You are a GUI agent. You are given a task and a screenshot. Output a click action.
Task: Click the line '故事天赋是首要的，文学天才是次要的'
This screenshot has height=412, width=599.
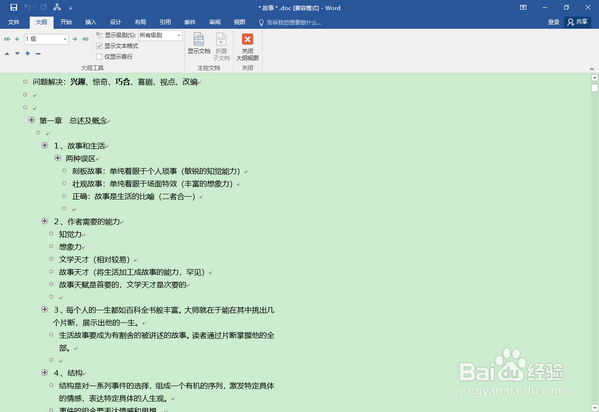(124, 285)
